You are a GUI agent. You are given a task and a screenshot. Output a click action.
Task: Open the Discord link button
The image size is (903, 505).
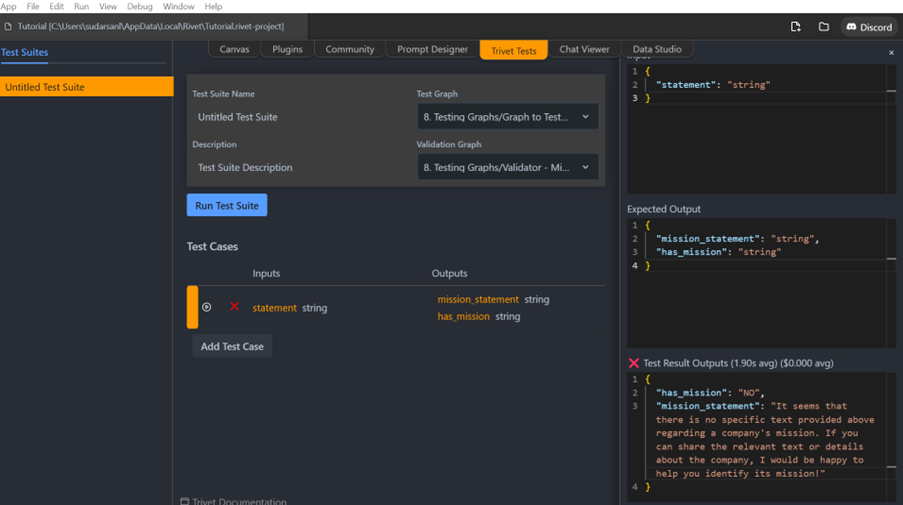pos(869,27)
